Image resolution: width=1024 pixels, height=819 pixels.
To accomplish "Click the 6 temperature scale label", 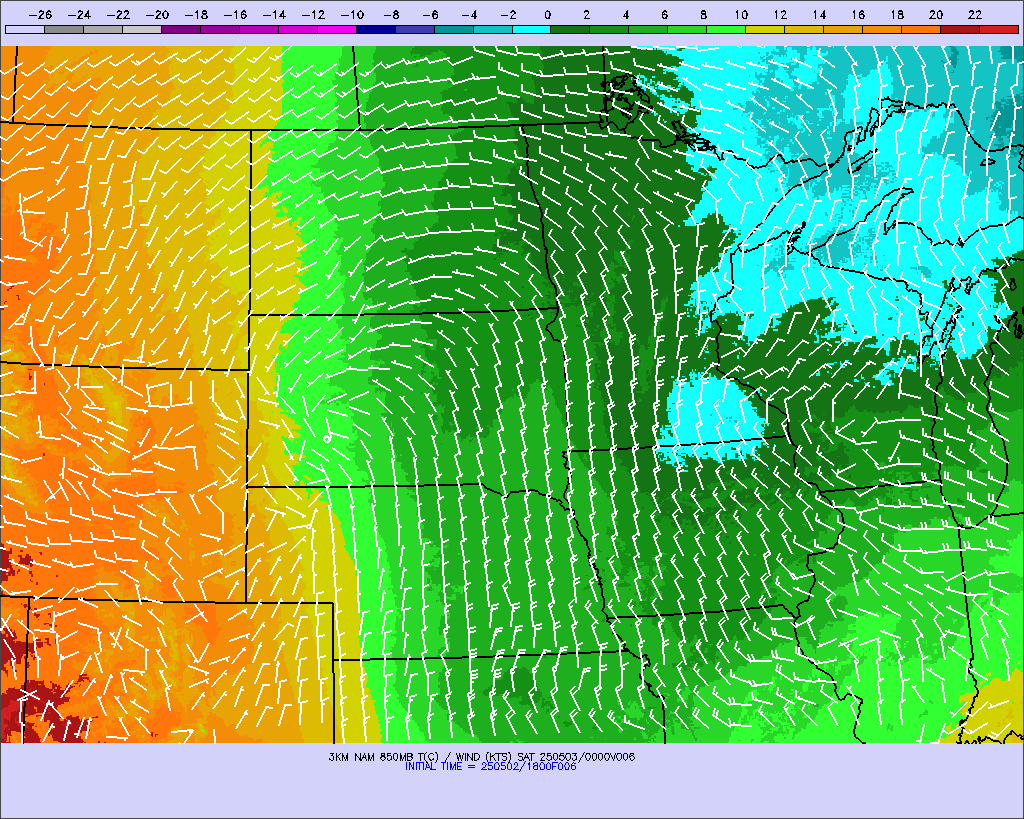I will tap(664, 14).
